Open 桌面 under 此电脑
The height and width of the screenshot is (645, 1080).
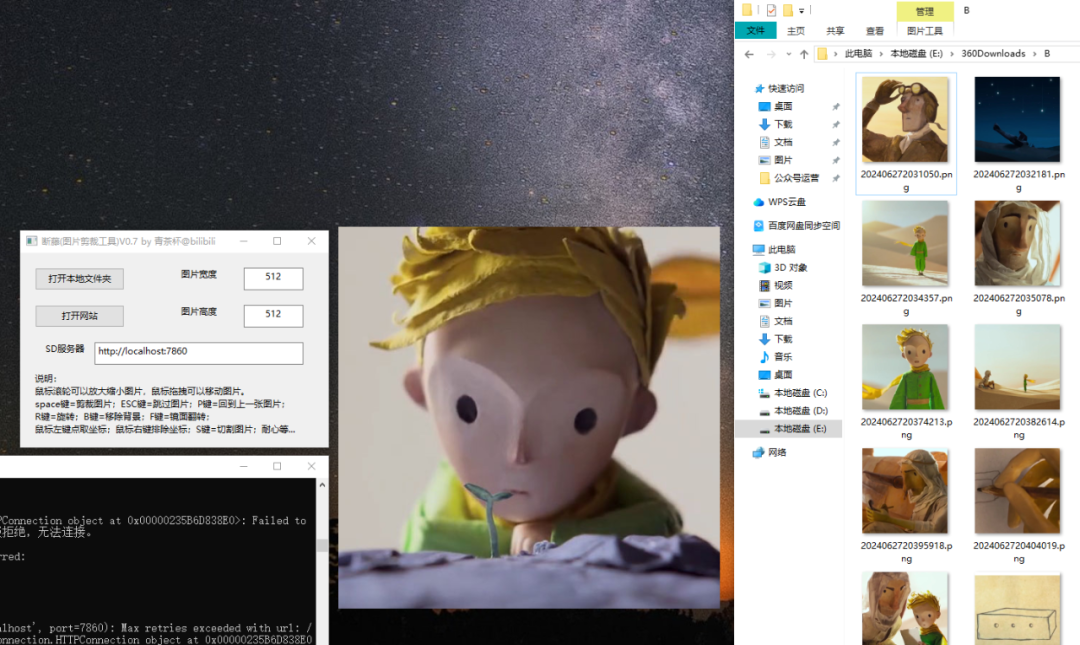click(783, 376)
